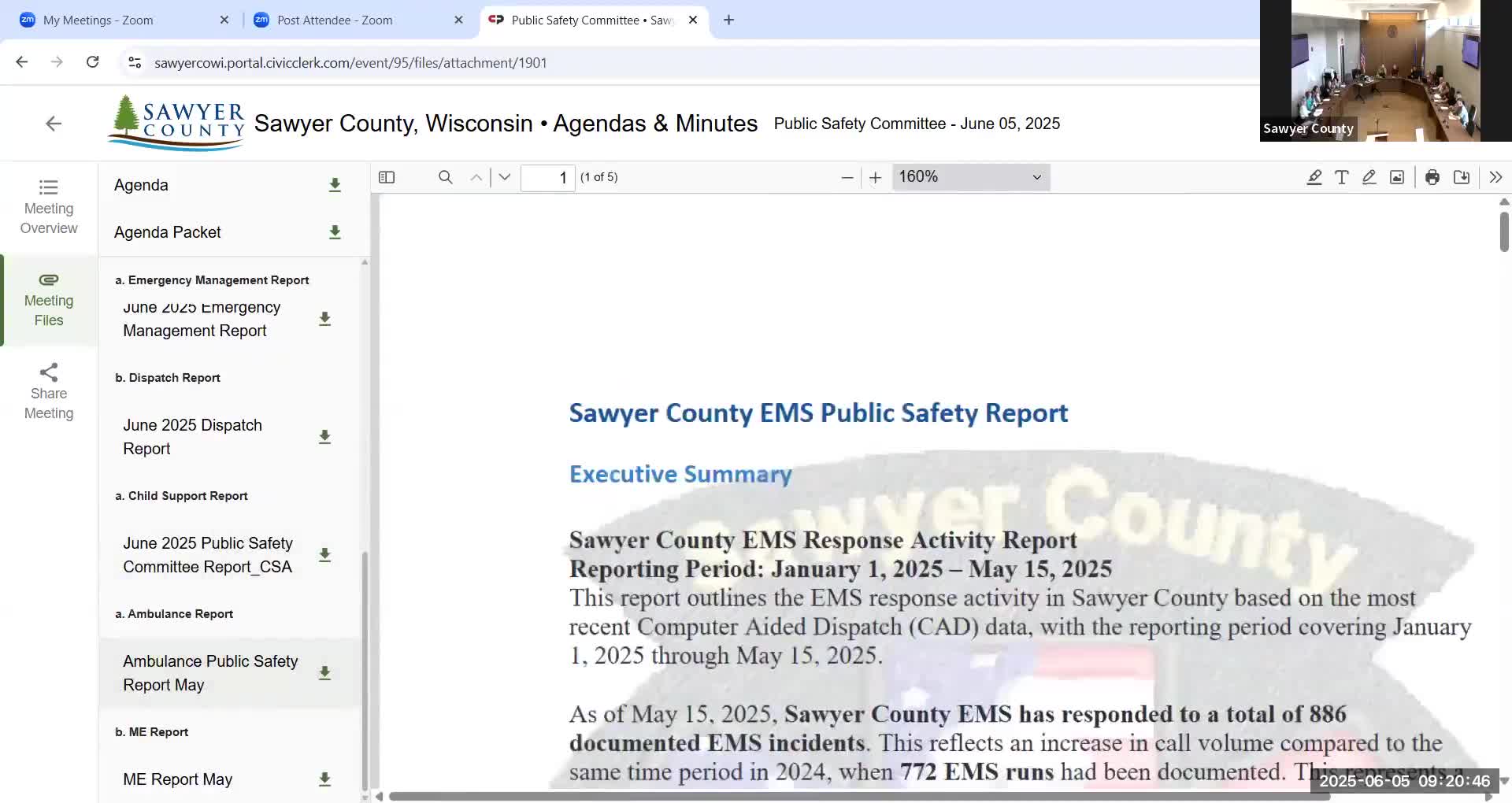Save the PDF document
Image resolution: width=1512 pixels, height=803 pixels.
1461,177
